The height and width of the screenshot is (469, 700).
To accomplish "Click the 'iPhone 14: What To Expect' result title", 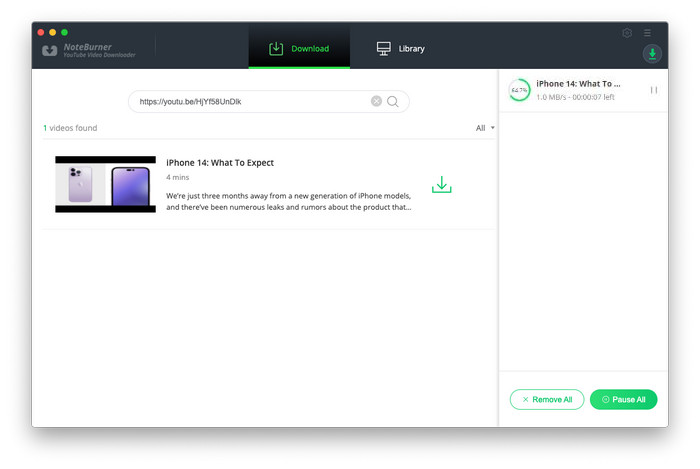I will coord(220,162).
